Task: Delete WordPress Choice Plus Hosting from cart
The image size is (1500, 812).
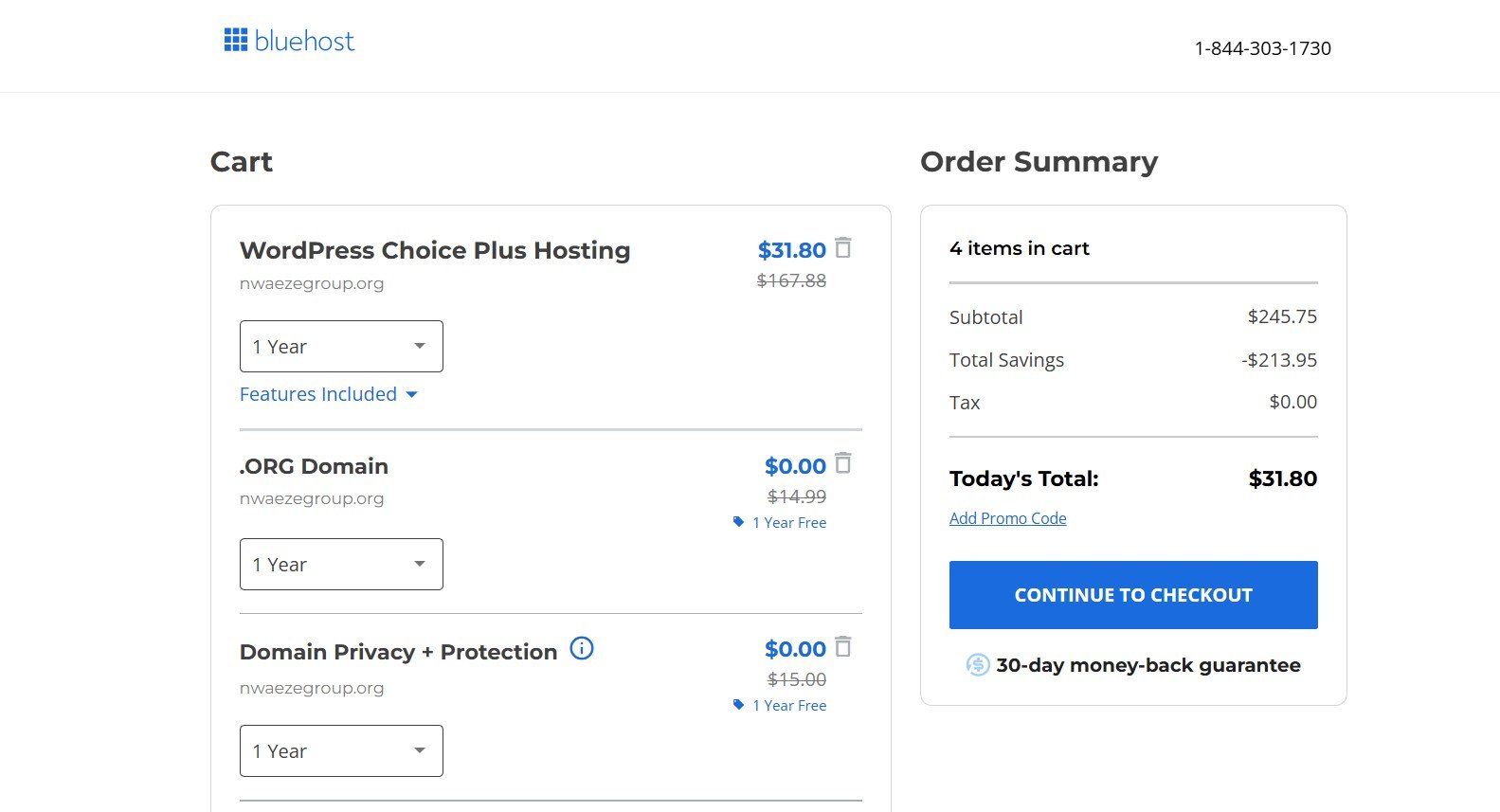Action: point(843,248)
